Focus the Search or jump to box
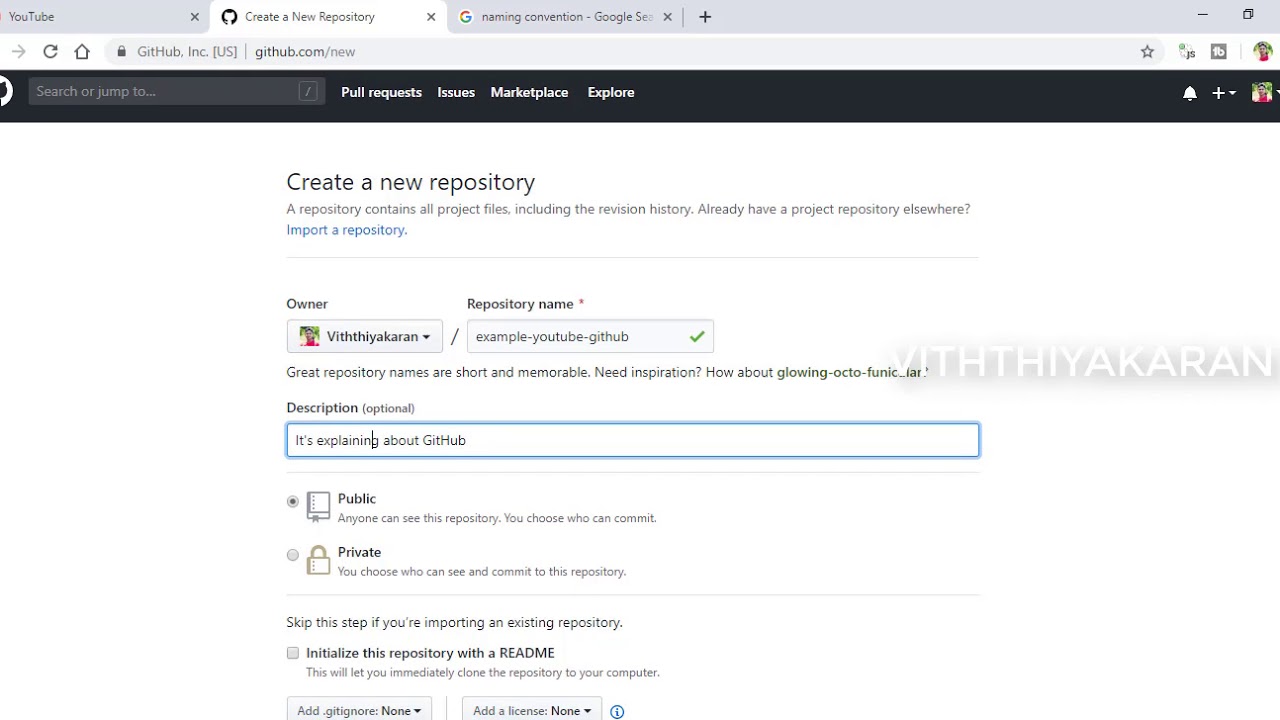 point(177,91)
